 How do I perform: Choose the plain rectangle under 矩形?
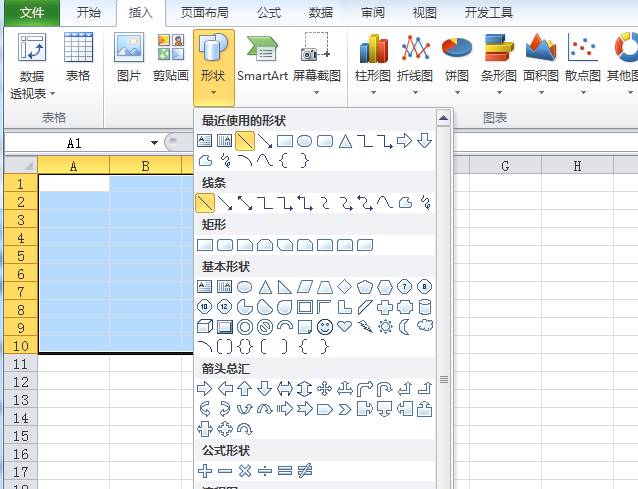pyautogui.click(x=205, y=245)
